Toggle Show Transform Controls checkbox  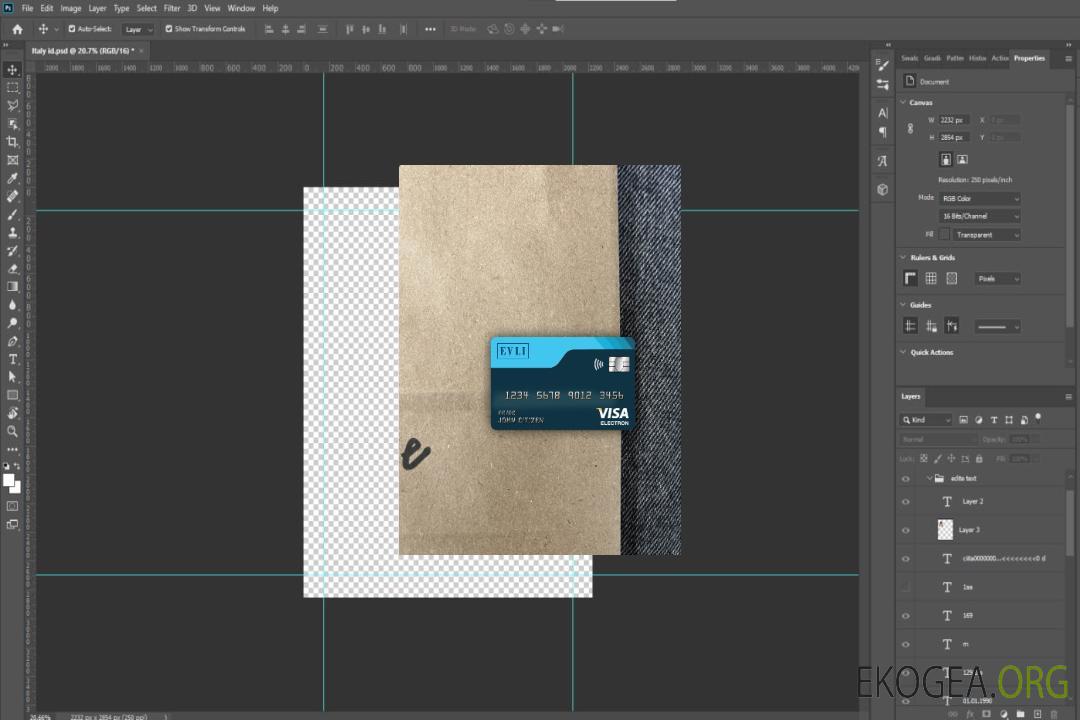[x=169, y=29]
